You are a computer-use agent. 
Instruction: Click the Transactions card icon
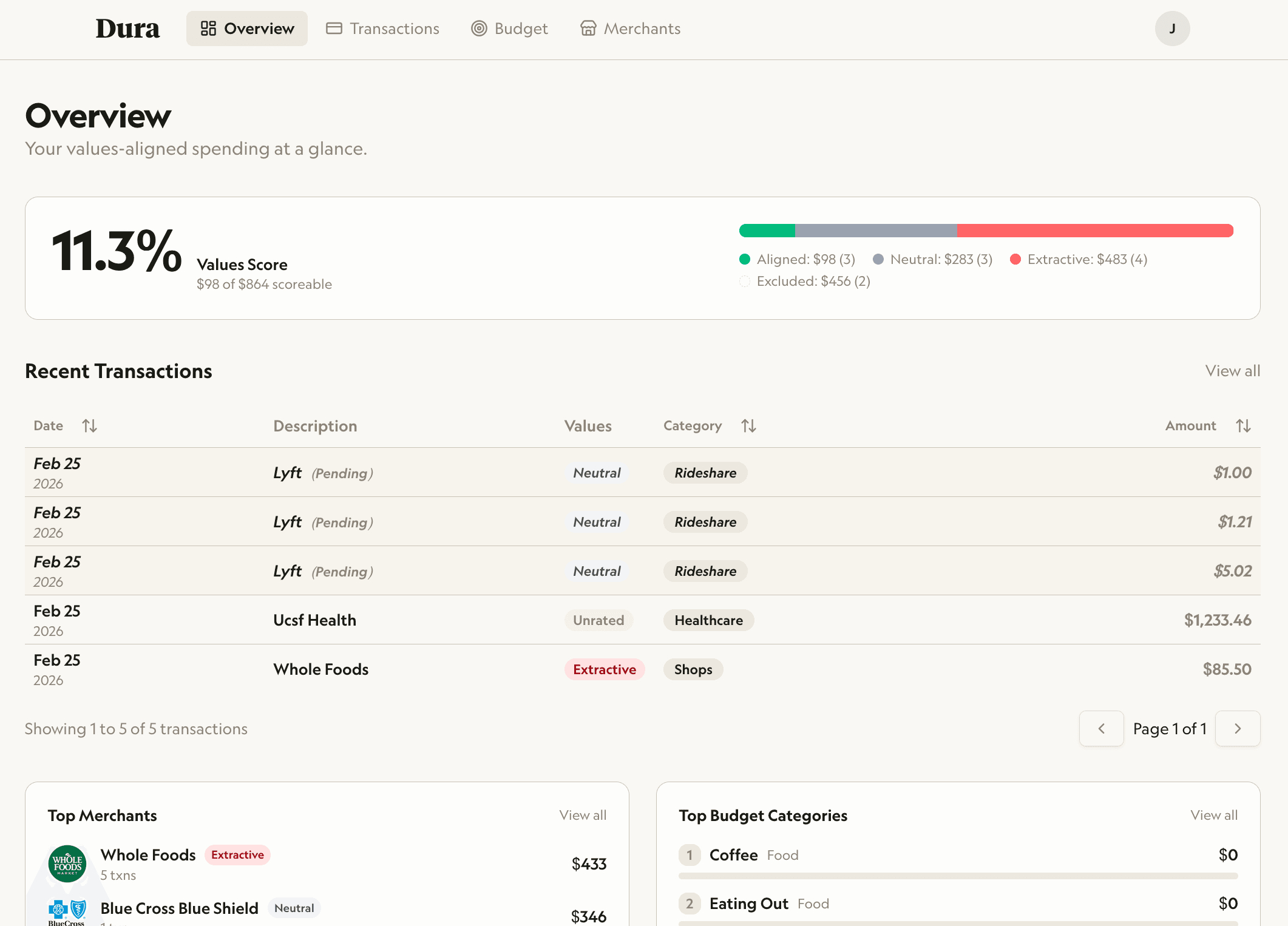coord(334,28)
